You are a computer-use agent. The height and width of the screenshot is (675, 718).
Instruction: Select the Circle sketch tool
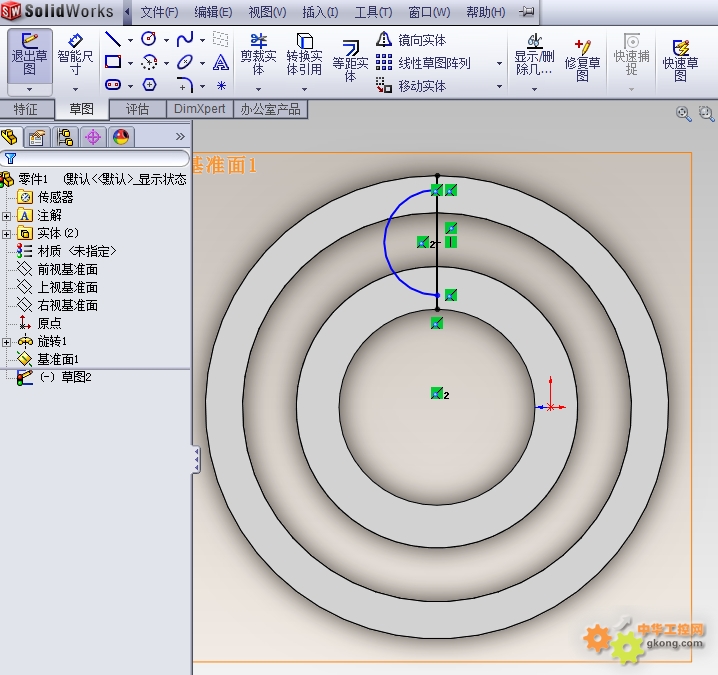click(x=149, y=39)
